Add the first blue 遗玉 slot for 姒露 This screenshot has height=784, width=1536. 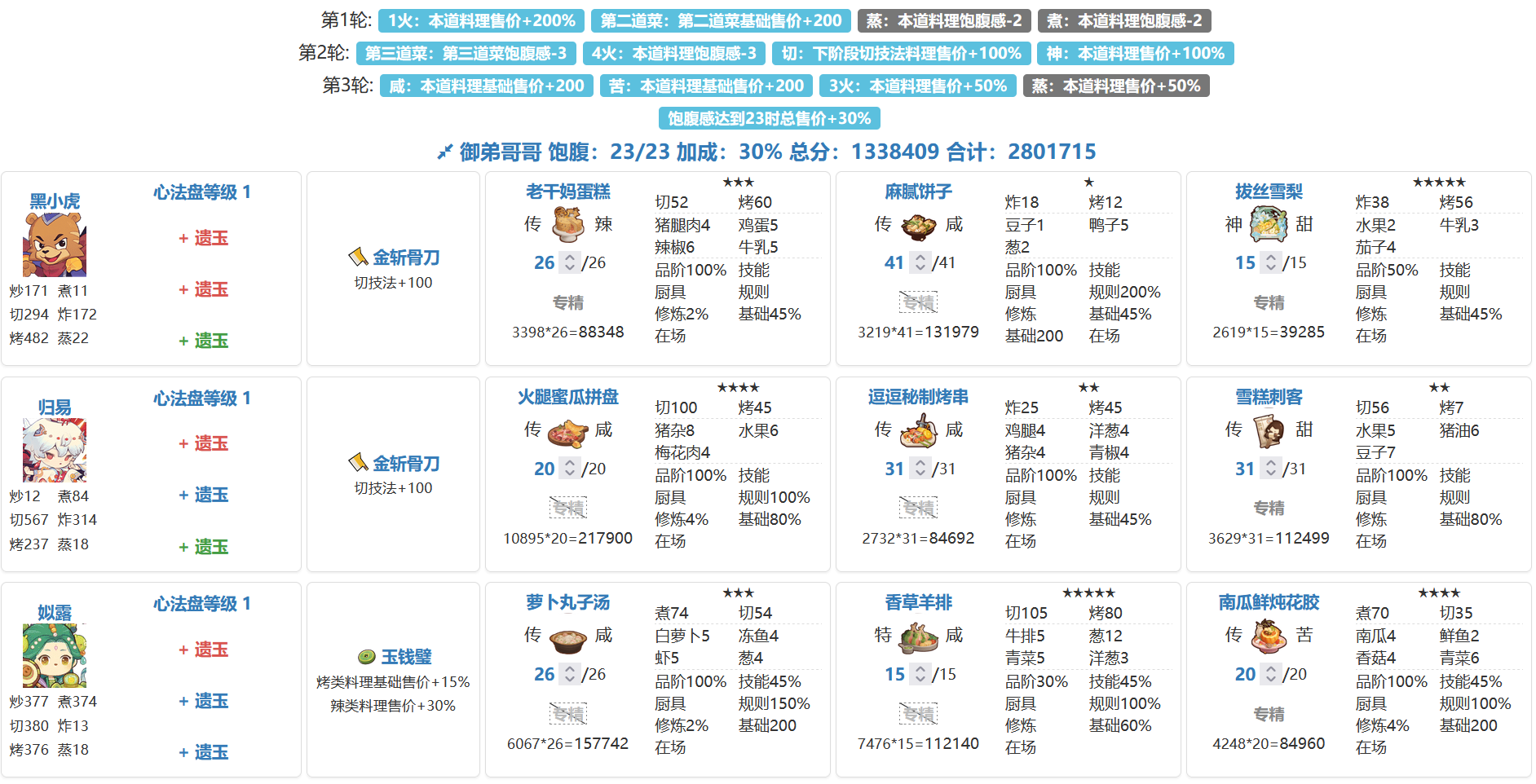203,701
